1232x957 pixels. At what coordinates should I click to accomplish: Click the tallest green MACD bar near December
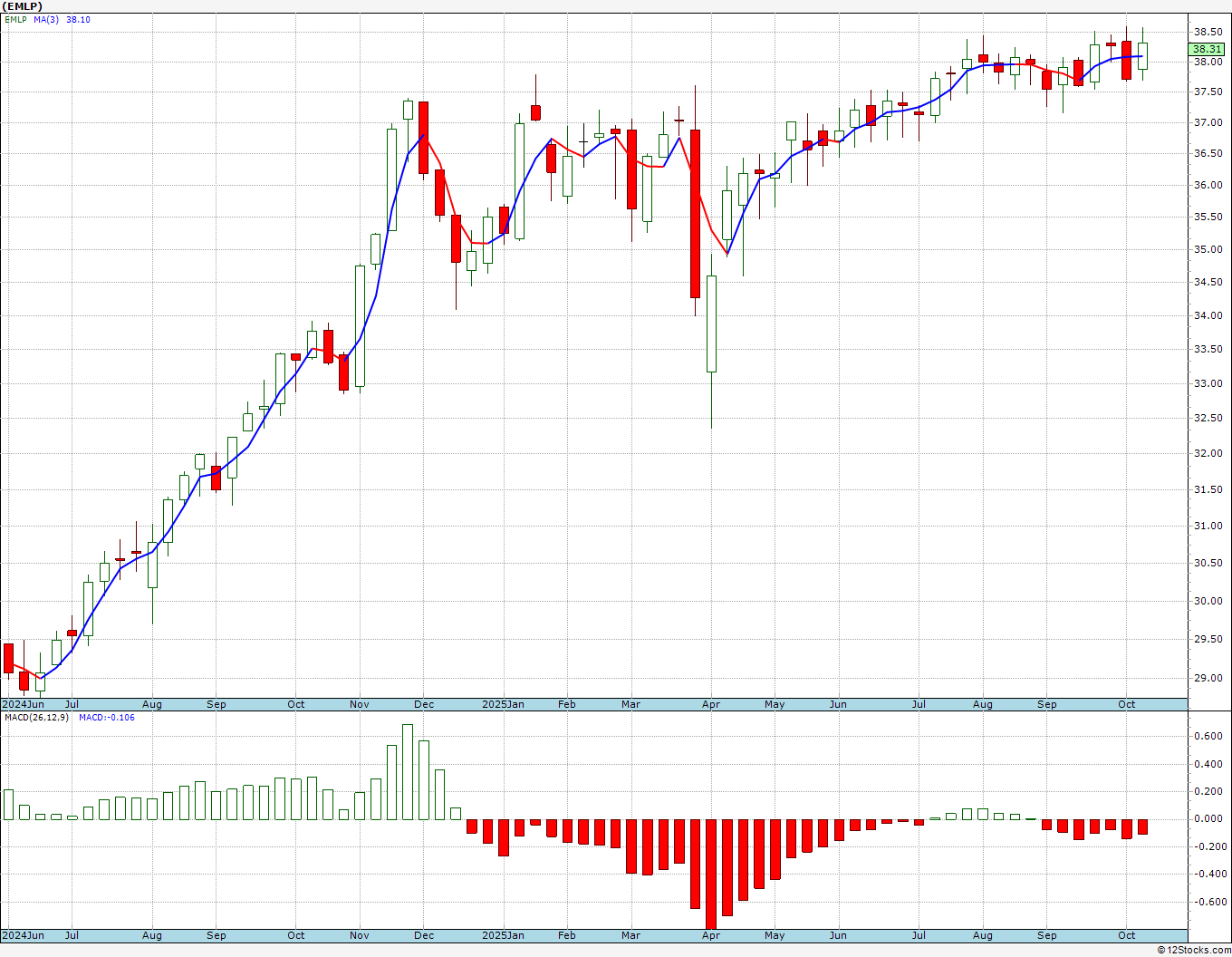point(408,772)
